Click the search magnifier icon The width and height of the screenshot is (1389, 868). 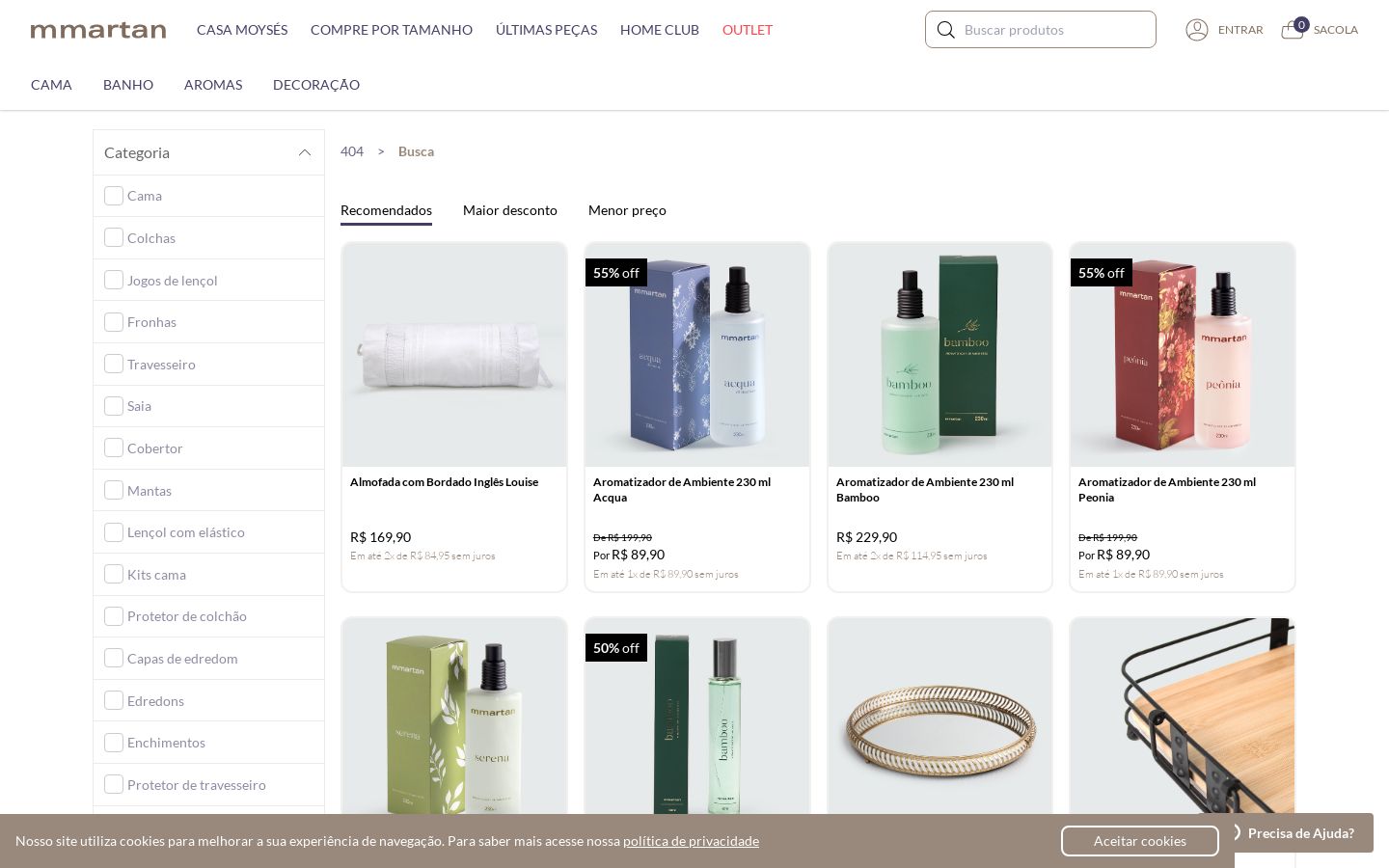945,30
